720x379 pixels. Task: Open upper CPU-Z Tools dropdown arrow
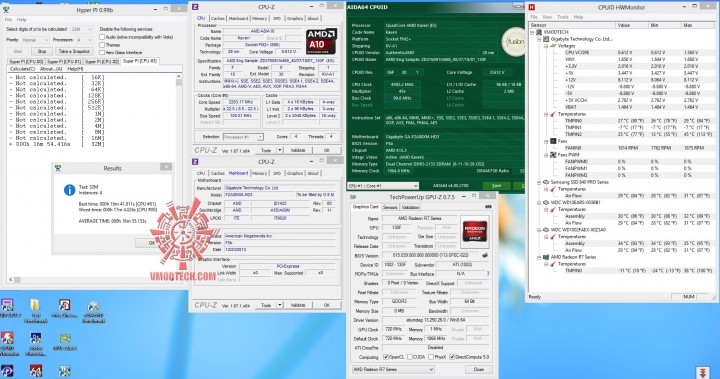pyautogui.click(x=280, y=150)
